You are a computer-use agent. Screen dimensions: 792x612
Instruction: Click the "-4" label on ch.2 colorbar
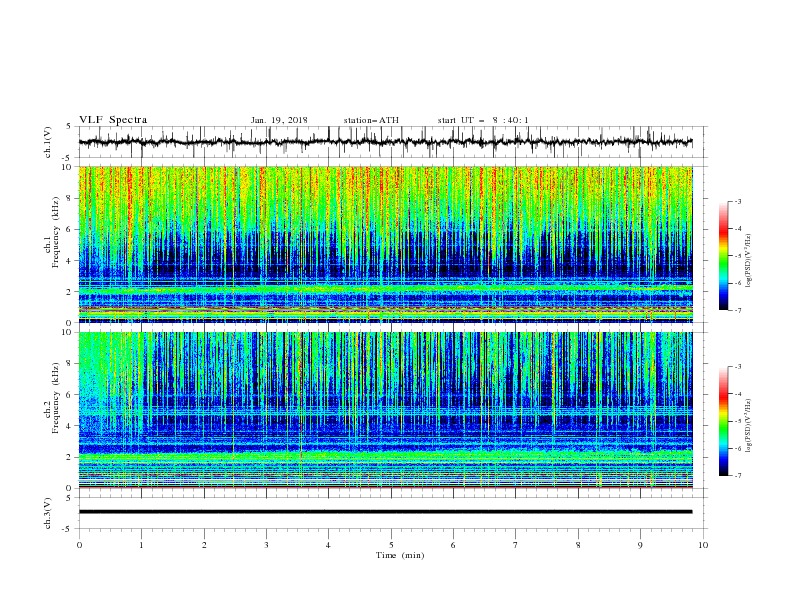coord(738,394)
